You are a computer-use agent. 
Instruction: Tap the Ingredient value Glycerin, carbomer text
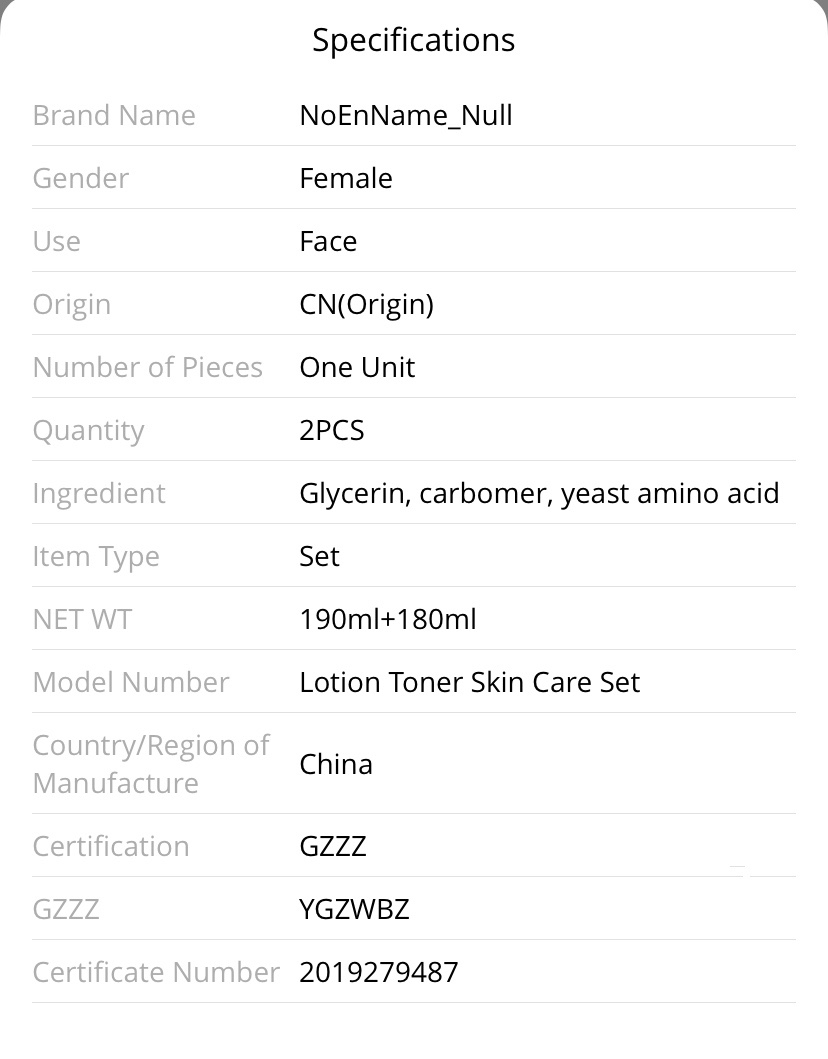coord(539,494)
